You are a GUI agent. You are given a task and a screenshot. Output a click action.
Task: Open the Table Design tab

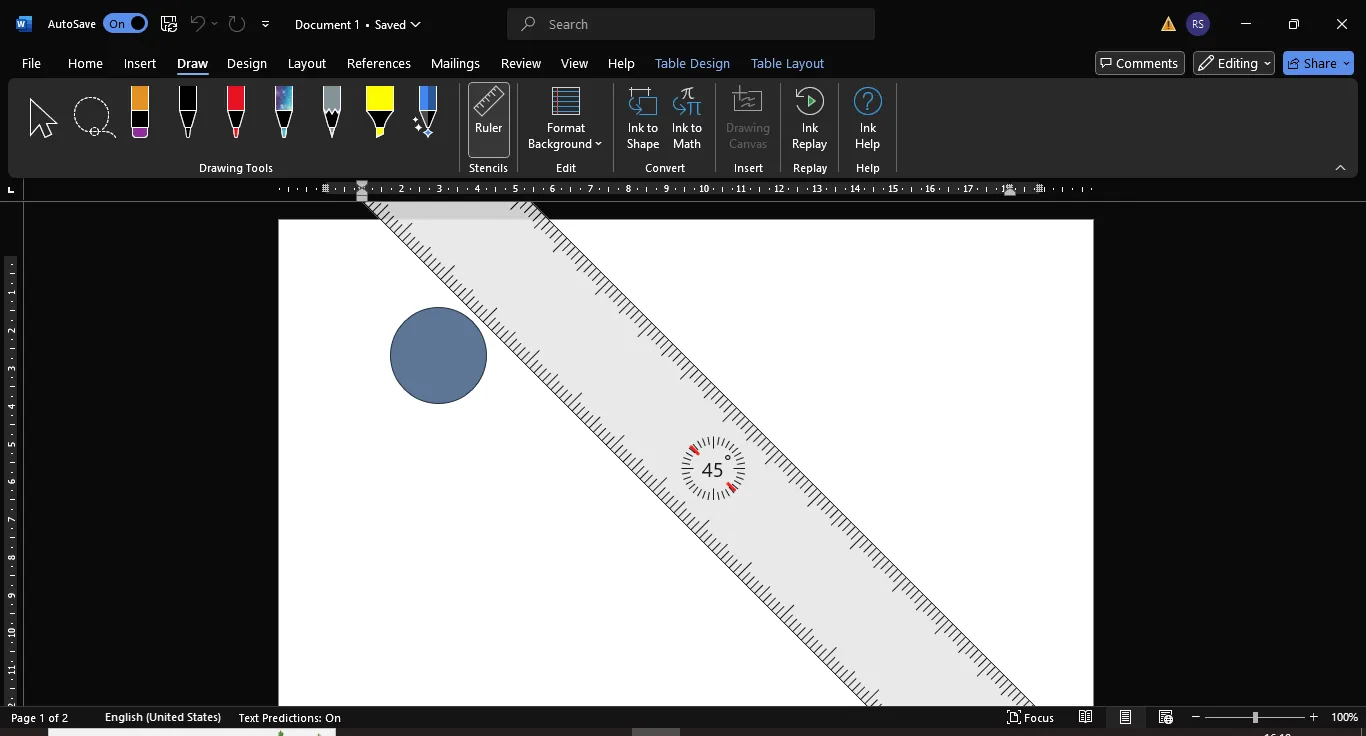coord(692,63)
